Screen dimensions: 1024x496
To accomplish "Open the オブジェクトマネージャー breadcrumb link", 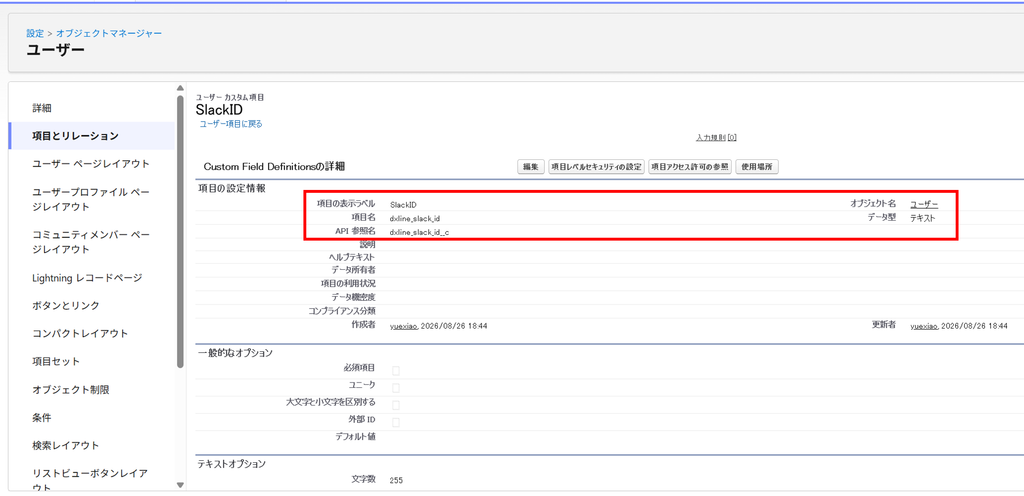I will (x=109, y=33).
